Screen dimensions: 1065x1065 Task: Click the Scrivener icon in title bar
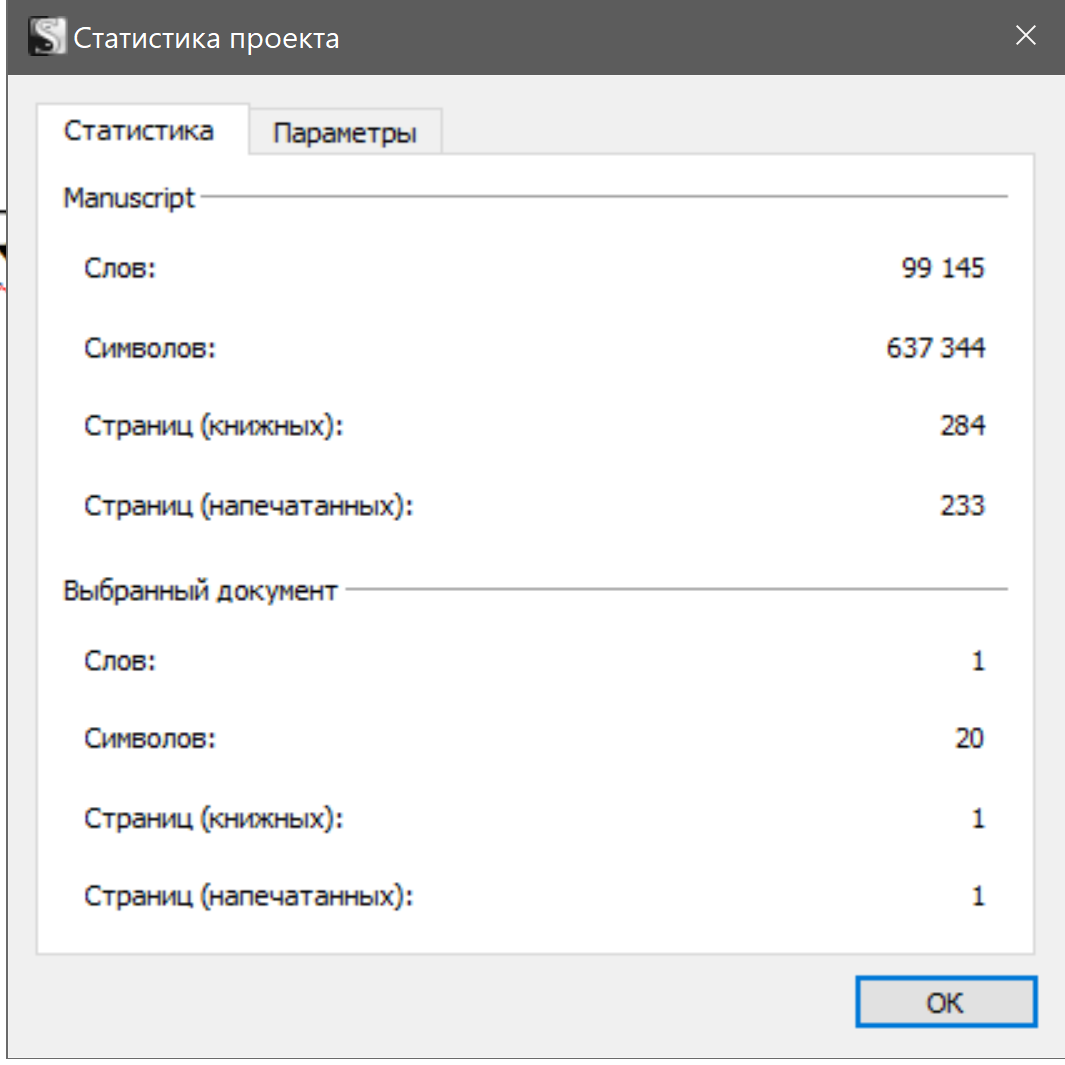coord(46,37)
